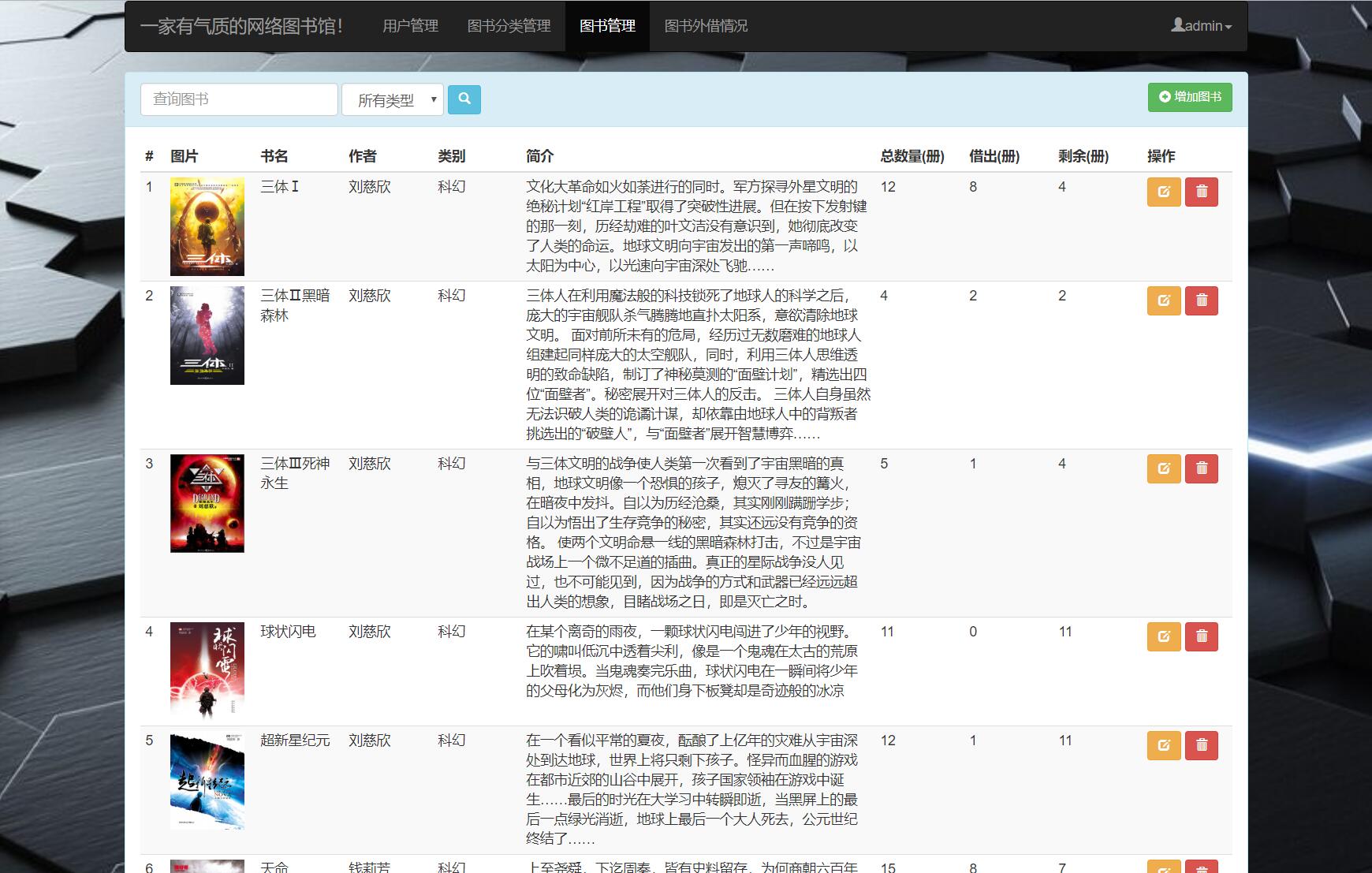
Task: Click the 总数量(册) column header
Action: [912, 156]
